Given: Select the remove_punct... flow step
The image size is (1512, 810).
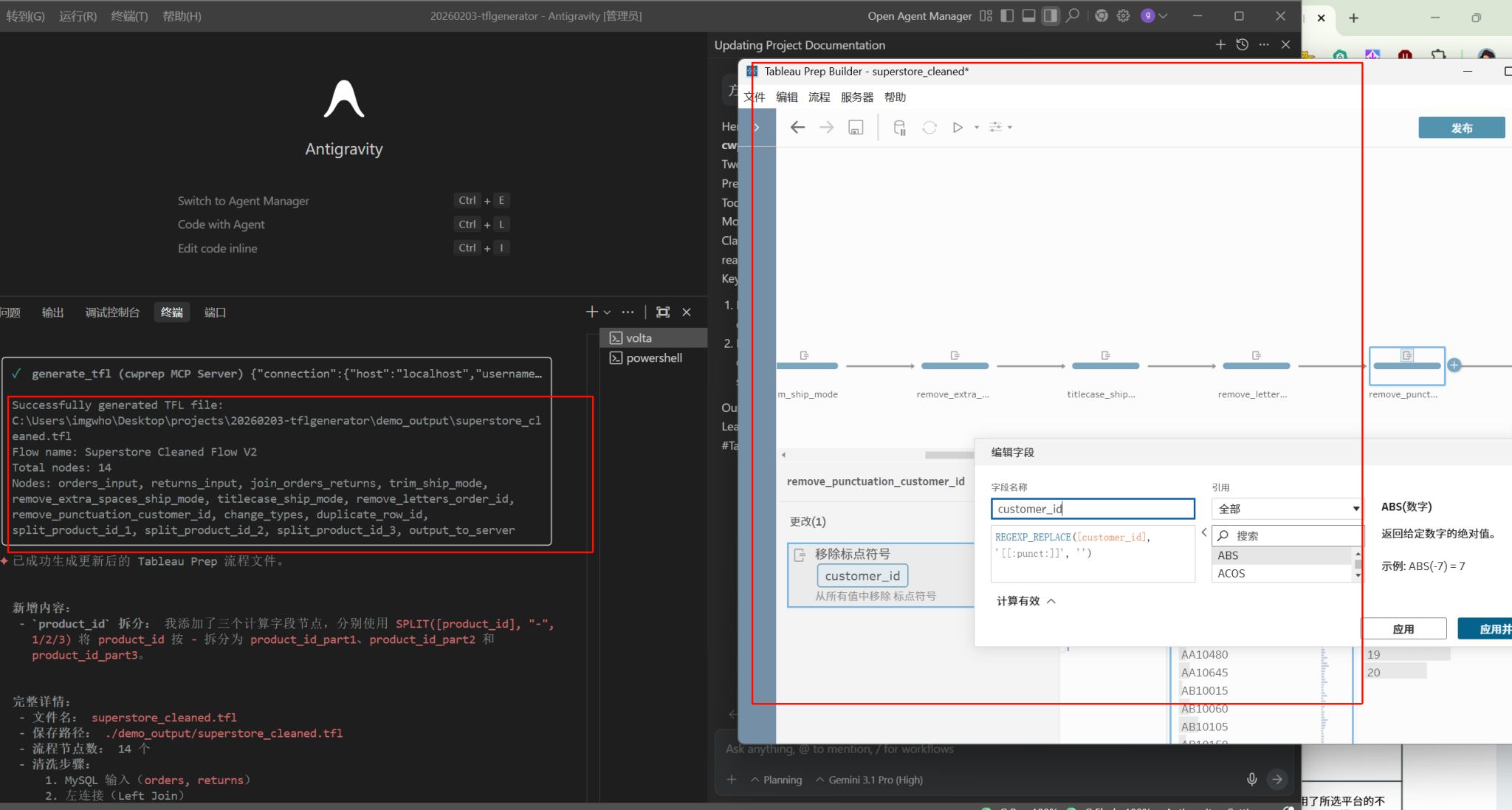Looking at the screenshot, I should [x=1406, y=365].
